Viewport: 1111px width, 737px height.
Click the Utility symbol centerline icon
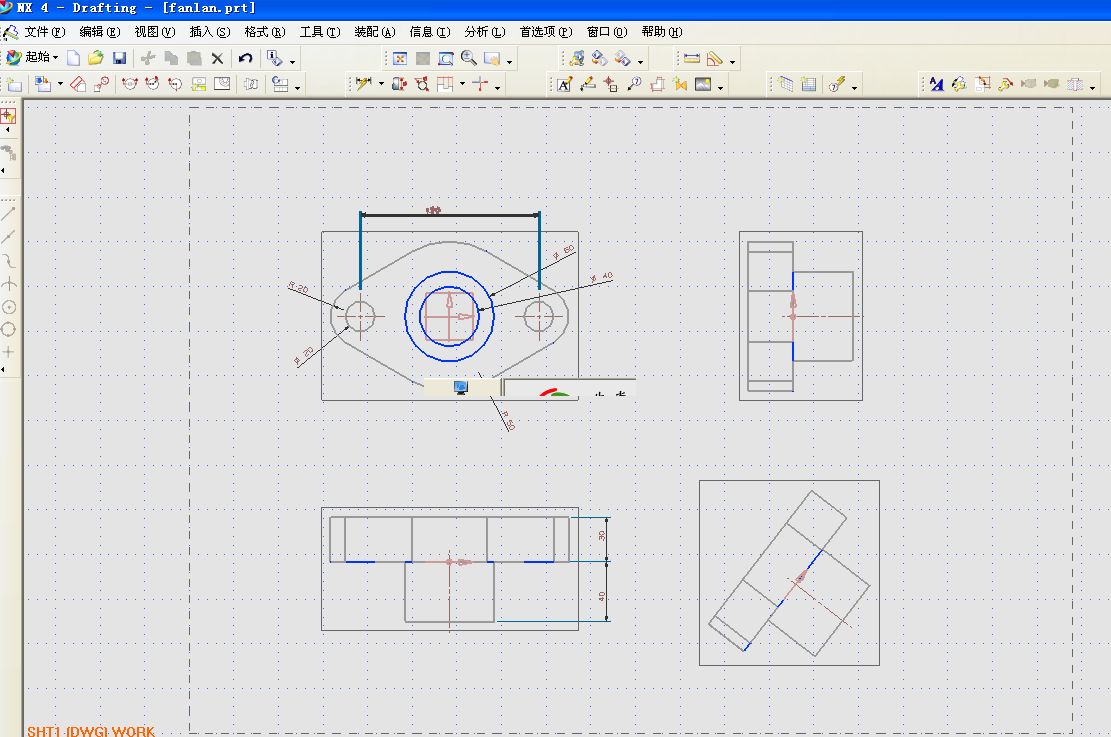pos(481,84)
